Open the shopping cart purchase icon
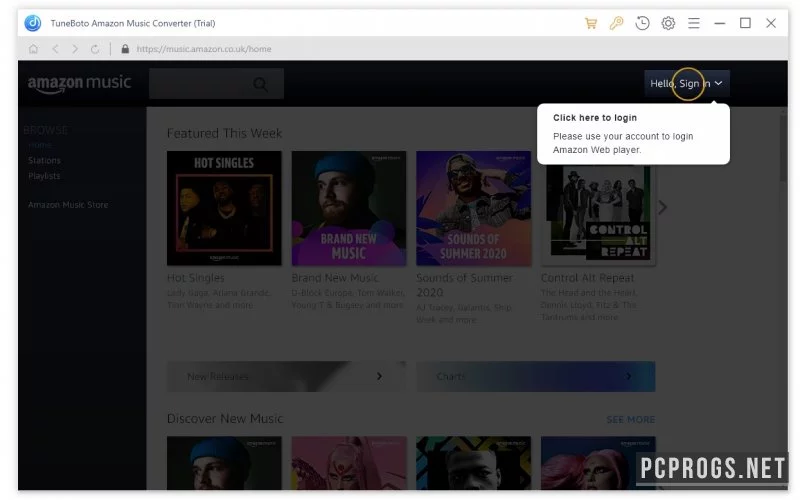 tap(591, 23)
